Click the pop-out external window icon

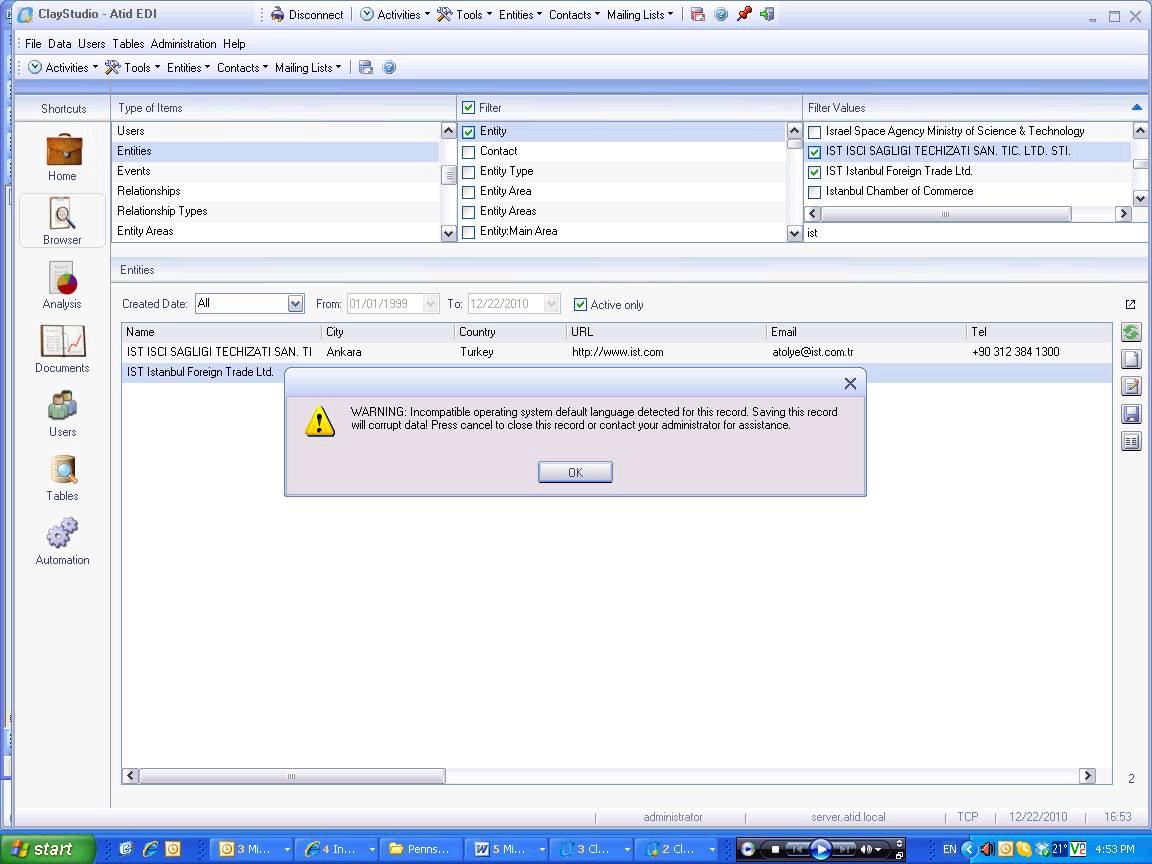point(1130,304)
